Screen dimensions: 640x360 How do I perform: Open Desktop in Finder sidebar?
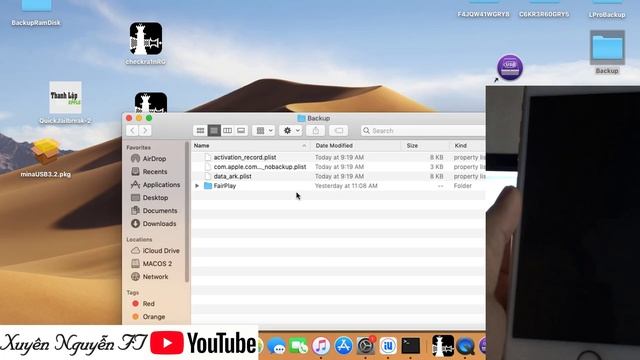155,198
